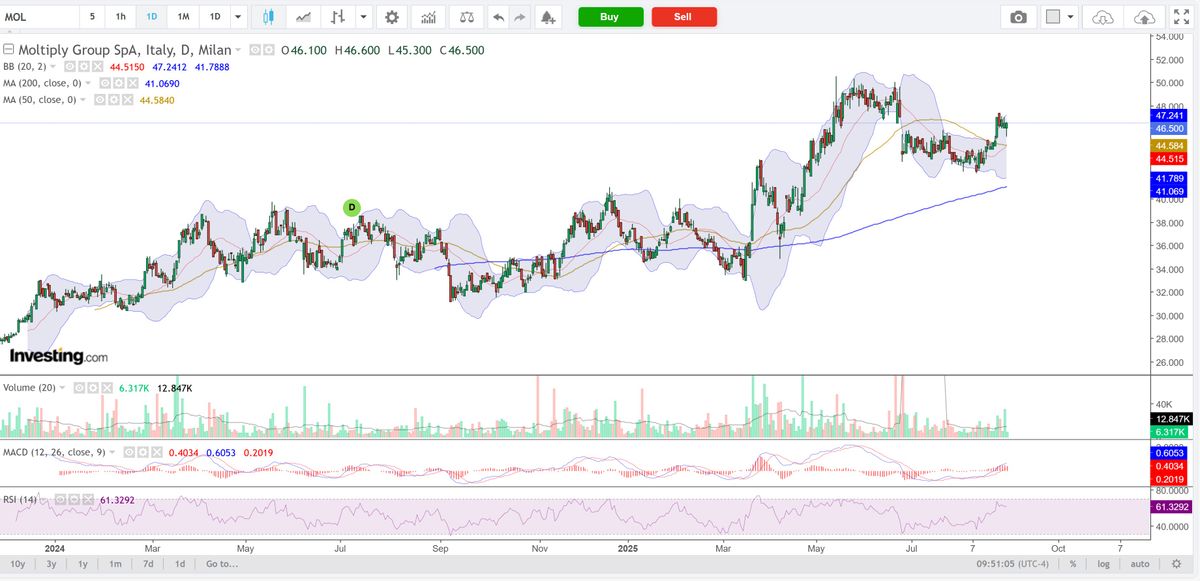Viewport: 1200px width, 581px height.
Task: Open Go to... date picker
Action: pos(222,564)
